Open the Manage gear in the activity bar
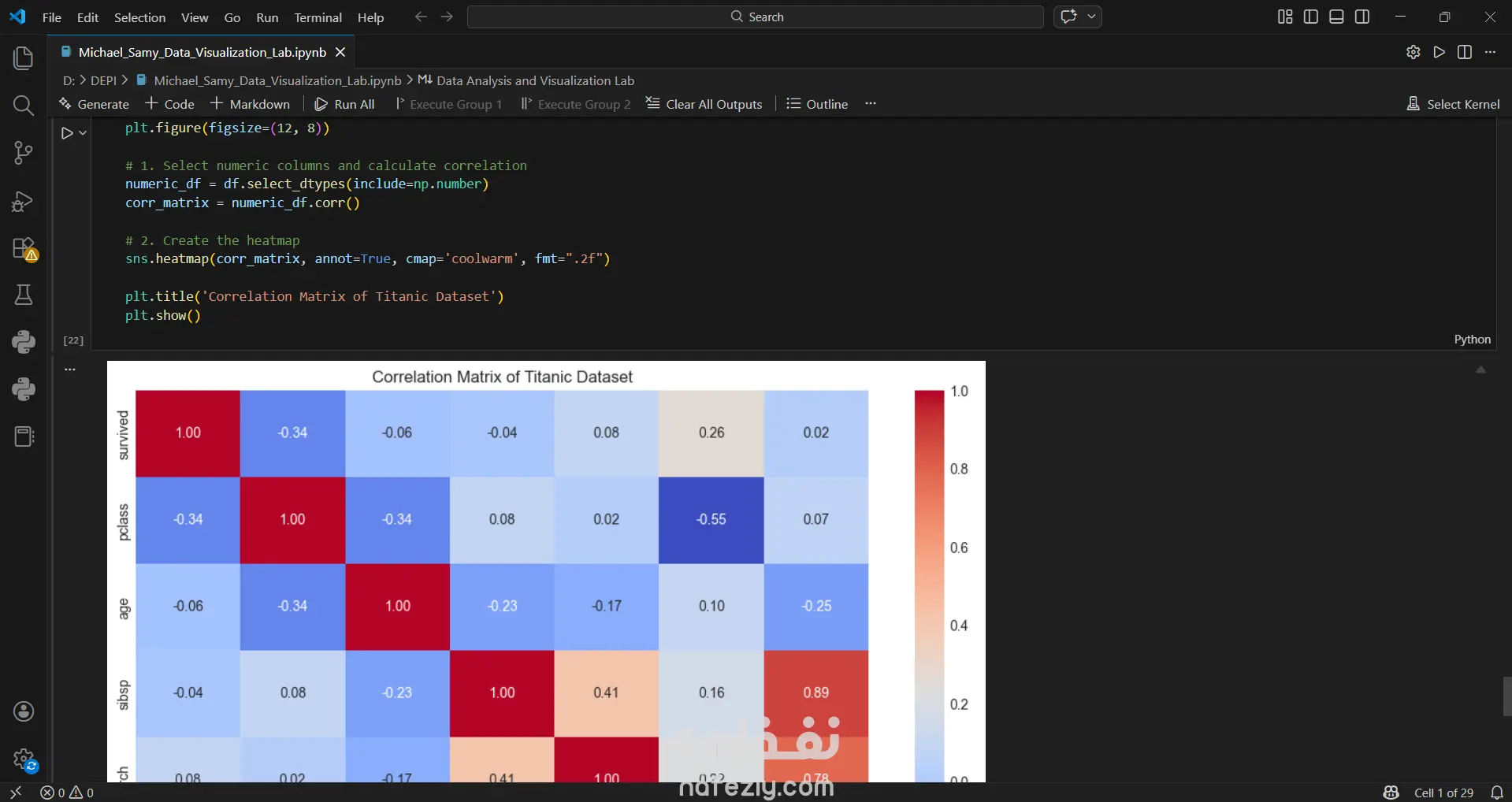The image size is (1512, 802). (x=24, y=760)
